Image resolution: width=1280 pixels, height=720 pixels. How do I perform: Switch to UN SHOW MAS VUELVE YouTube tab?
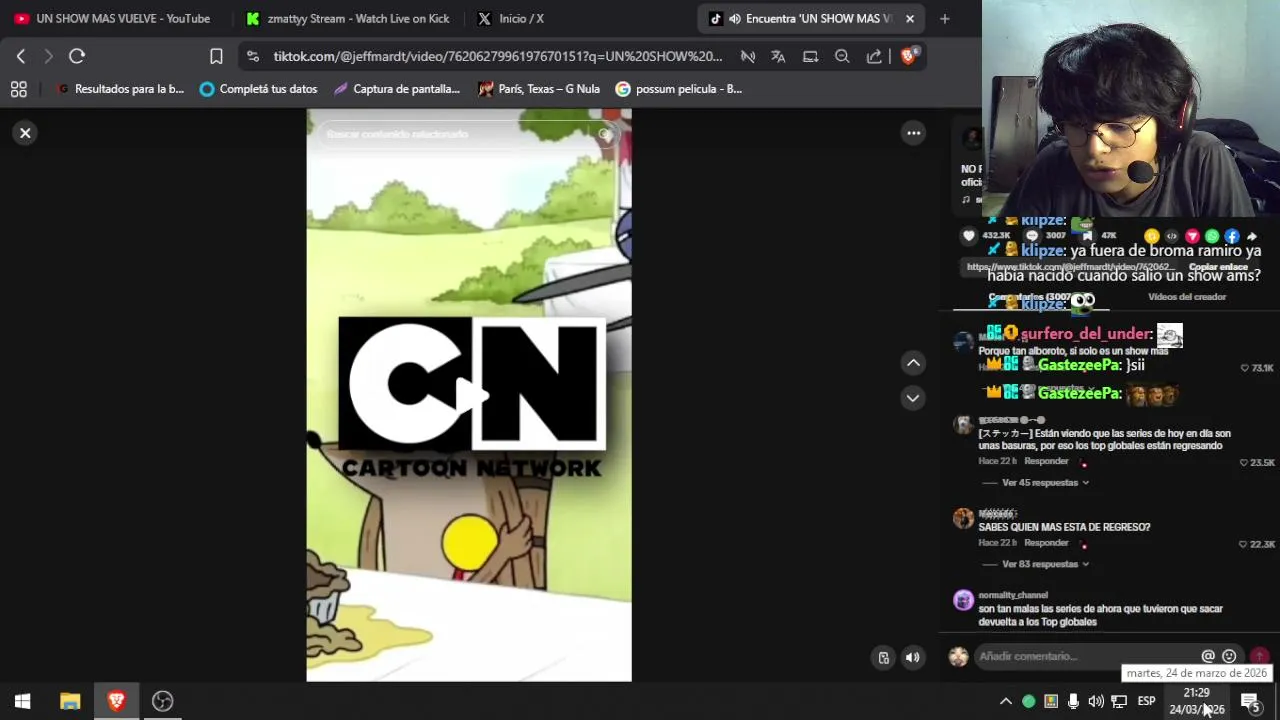112,18
